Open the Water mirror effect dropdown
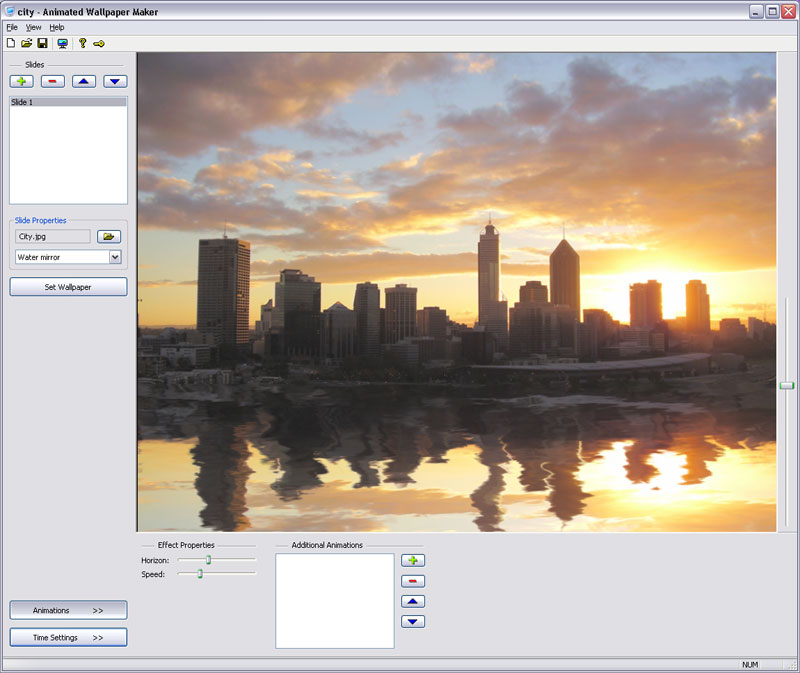The width and height of the screenshot is (800, 673). click(x=116, y=257)
